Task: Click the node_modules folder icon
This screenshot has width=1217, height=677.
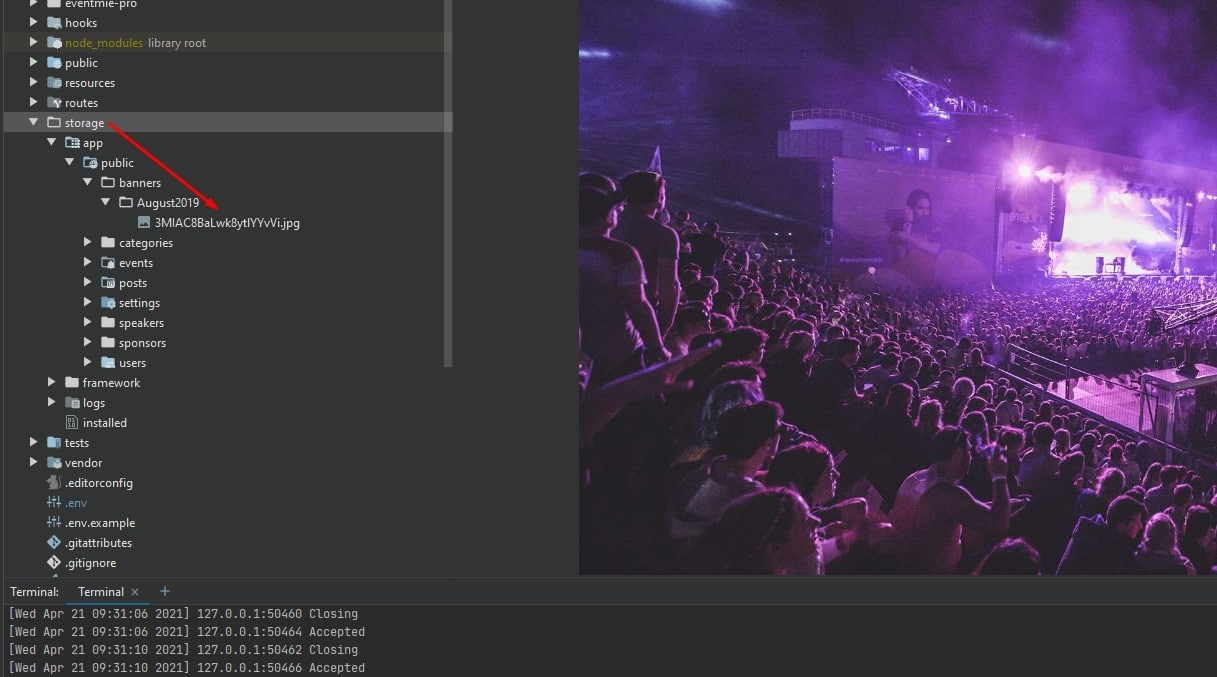Action: click(54, 43)
